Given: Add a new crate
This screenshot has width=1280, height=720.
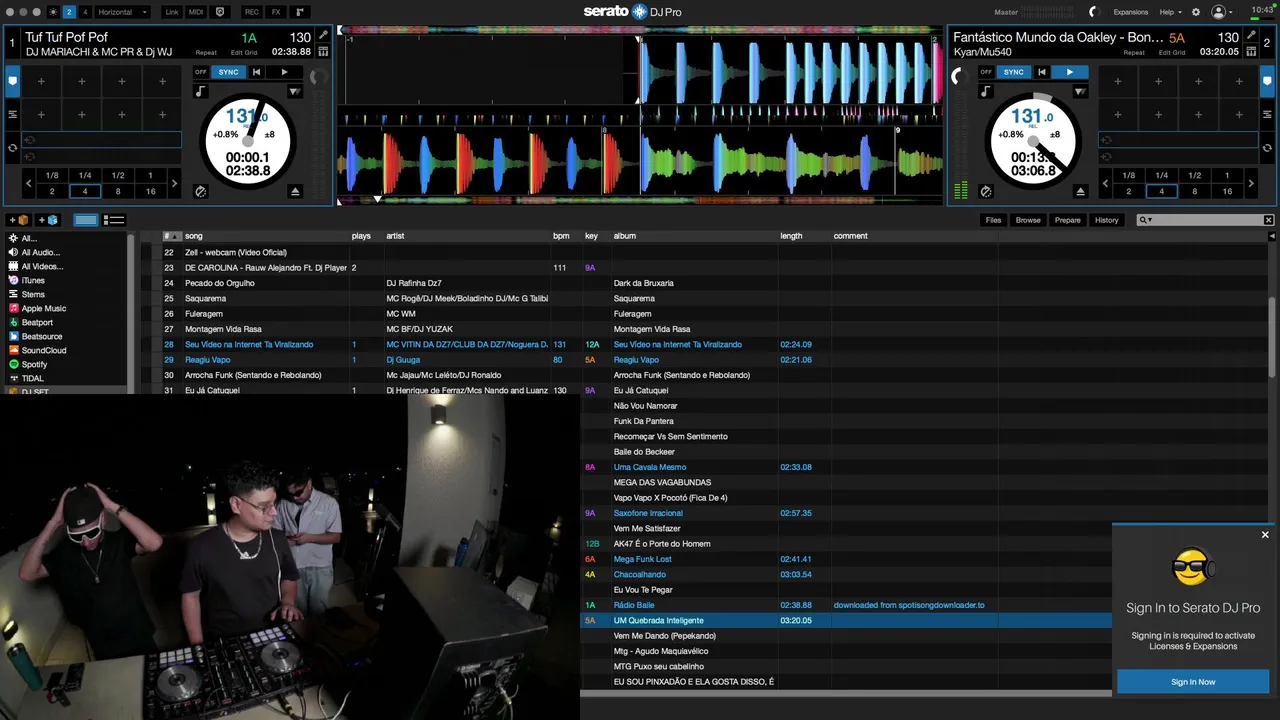Looking at the screenshot, I should (18, 220).
